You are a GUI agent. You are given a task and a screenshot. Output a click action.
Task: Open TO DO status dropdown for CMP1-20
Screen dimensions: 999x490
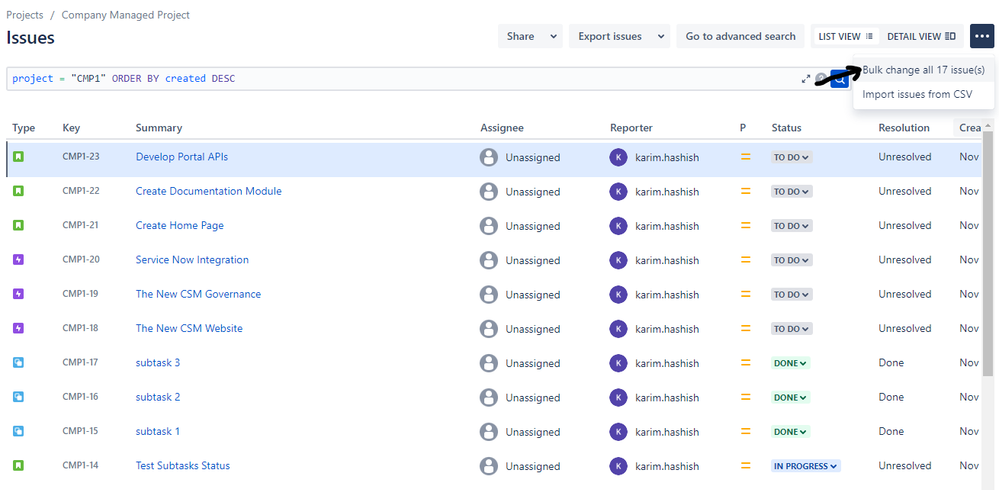click(791, 261)
